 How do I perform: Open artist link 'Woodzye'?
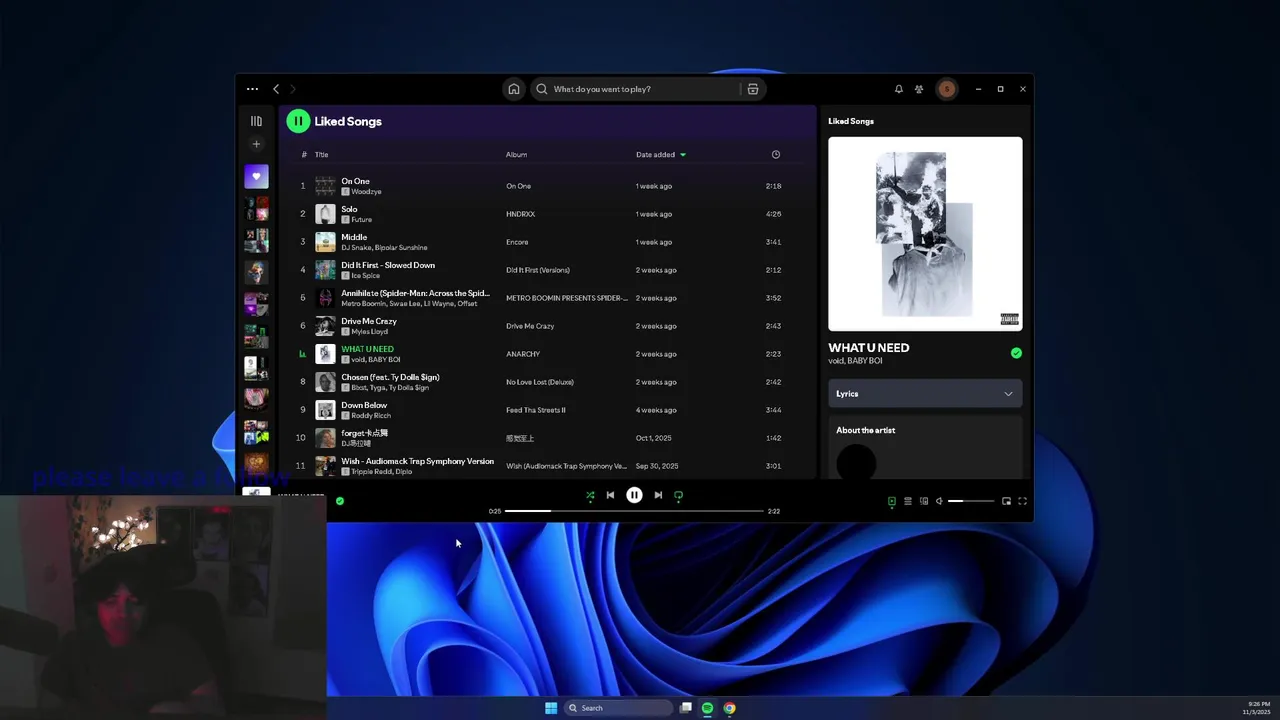pyautogui.click(x=366, y=192)
